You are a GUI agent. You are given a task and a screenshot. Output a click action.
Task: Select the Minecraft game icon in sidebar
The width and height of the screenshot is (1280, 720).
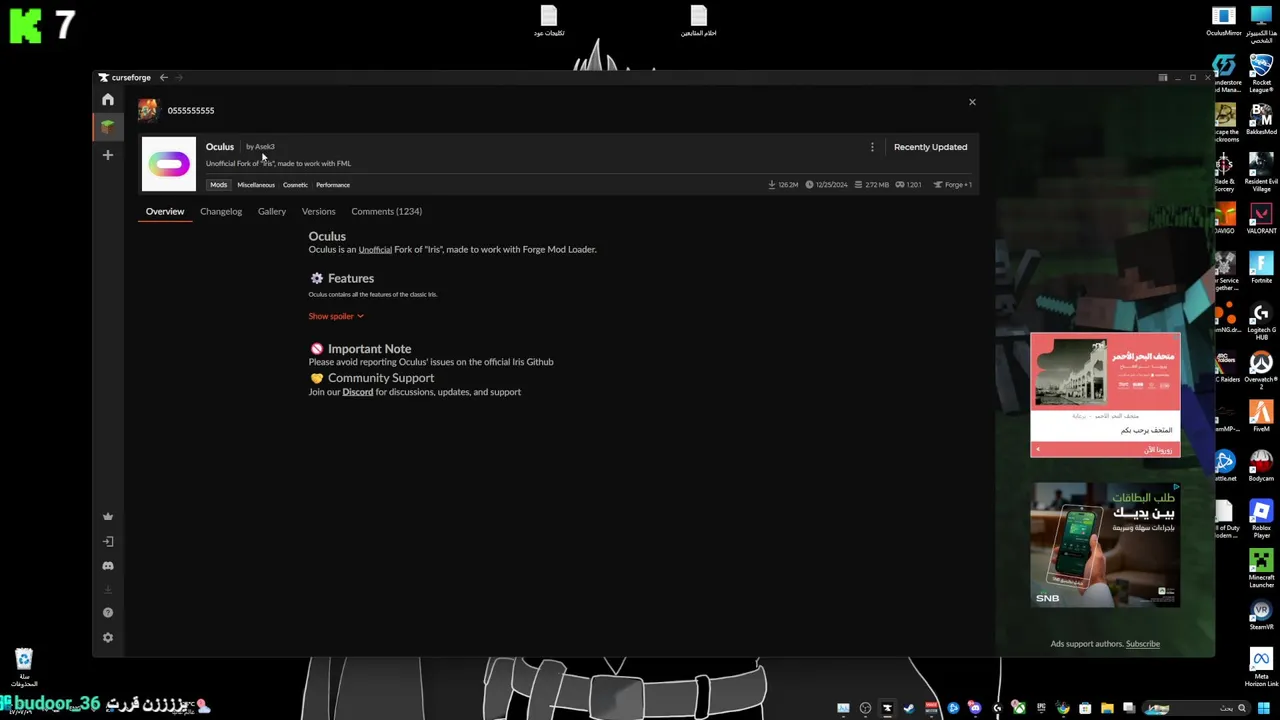(x=108, y=127)
